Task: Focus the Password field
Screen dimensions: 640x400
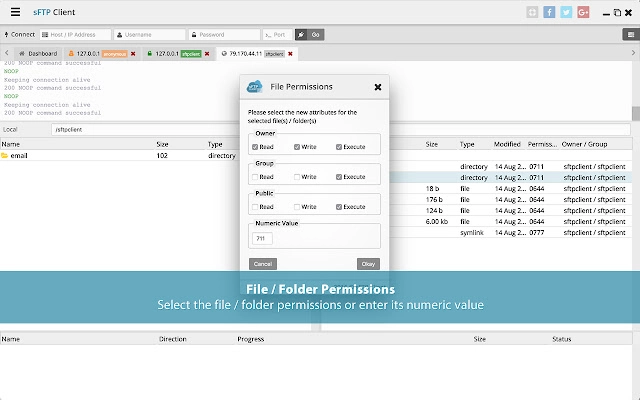Action: tap(224, 35)
